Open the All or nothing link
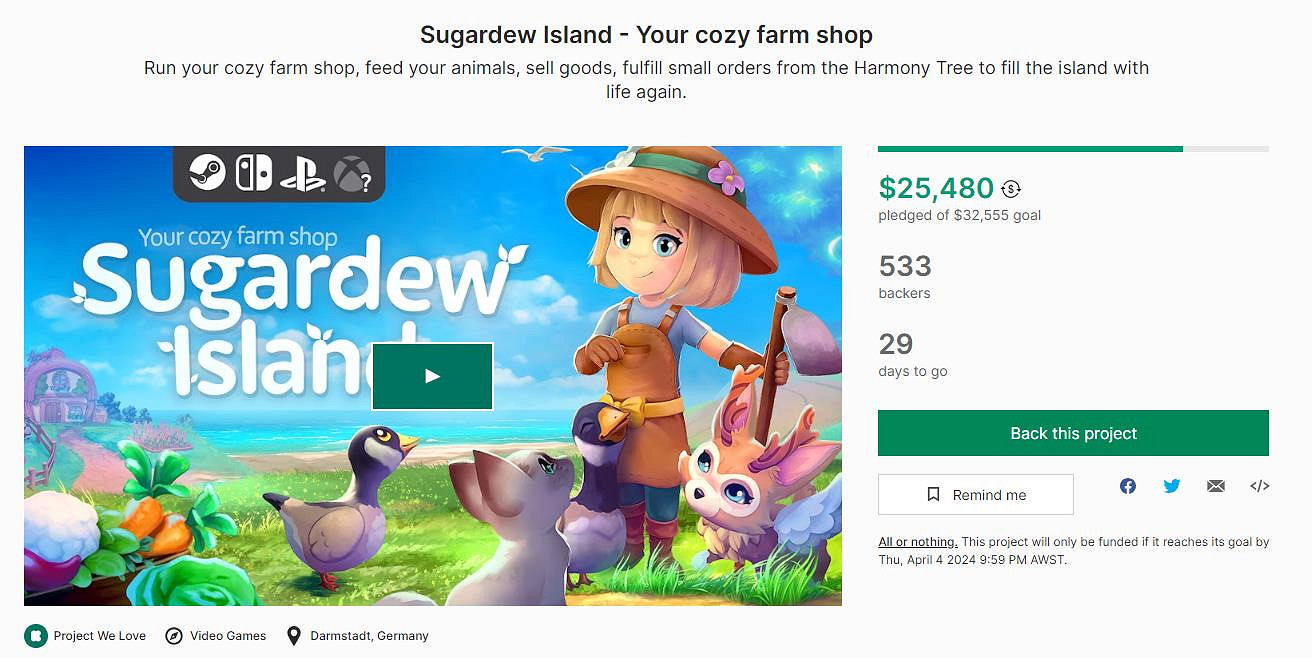The image size is (1312, 658). pos(917,542)
